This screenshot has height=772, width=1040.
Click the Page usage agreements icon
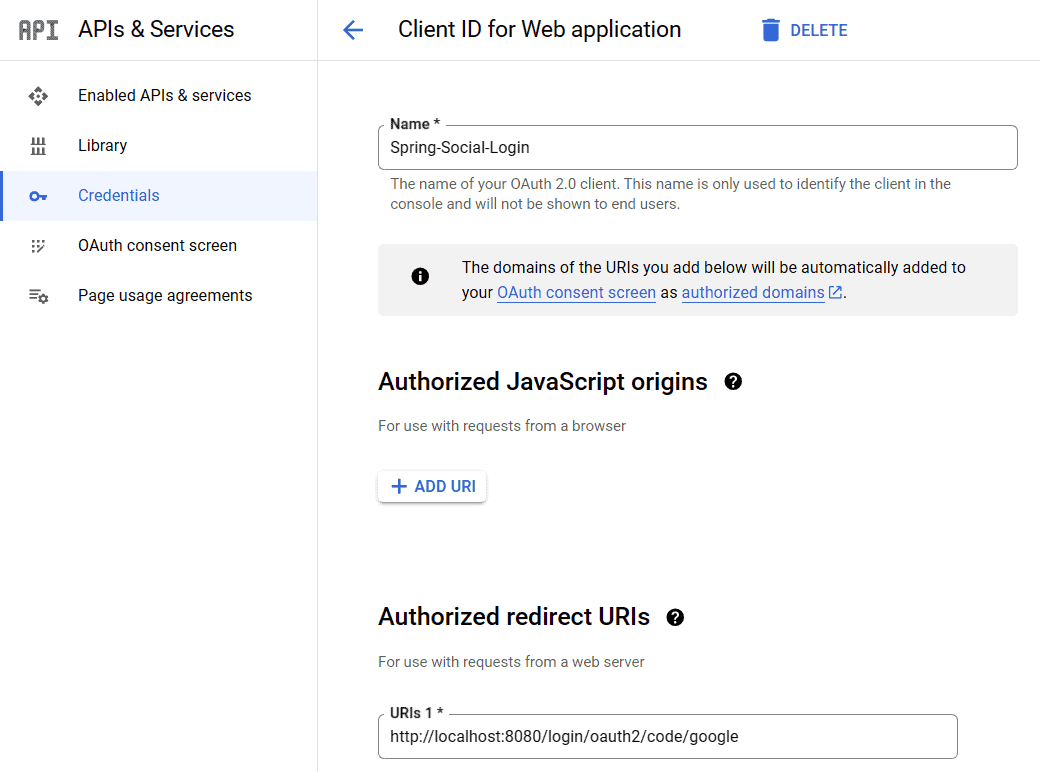tap(38, 296)
